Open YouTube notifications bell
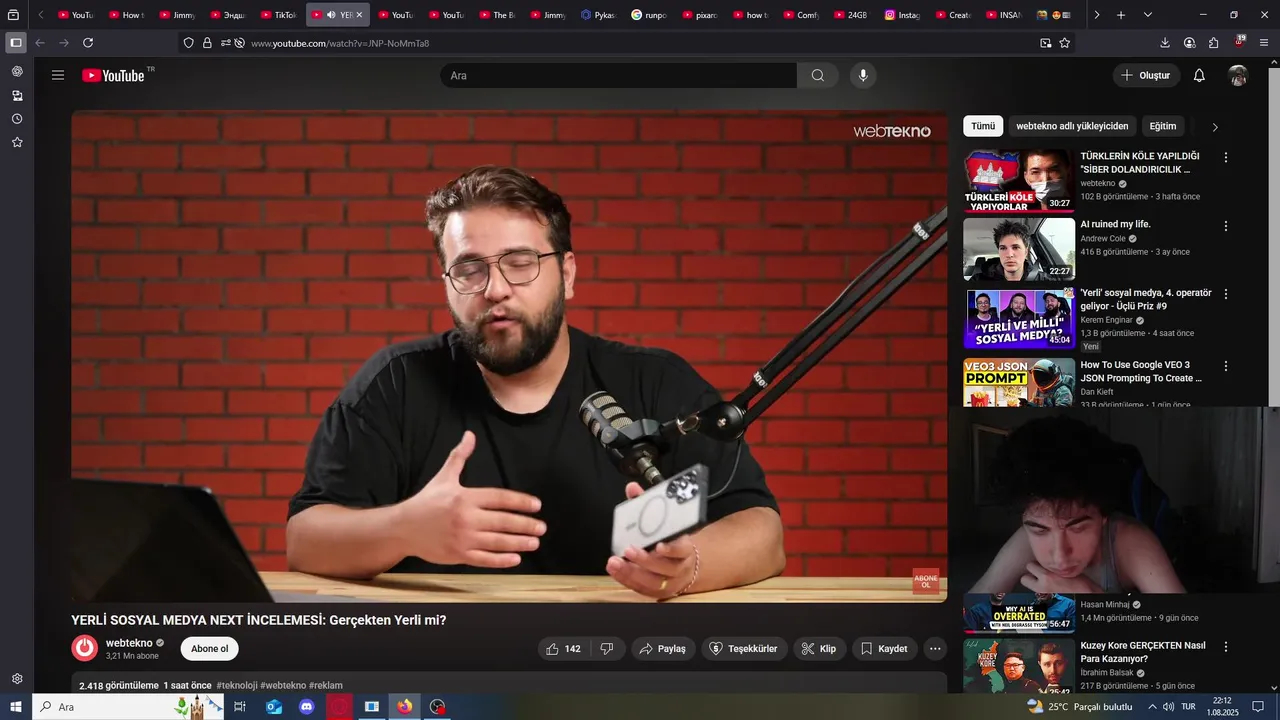 1199,75
